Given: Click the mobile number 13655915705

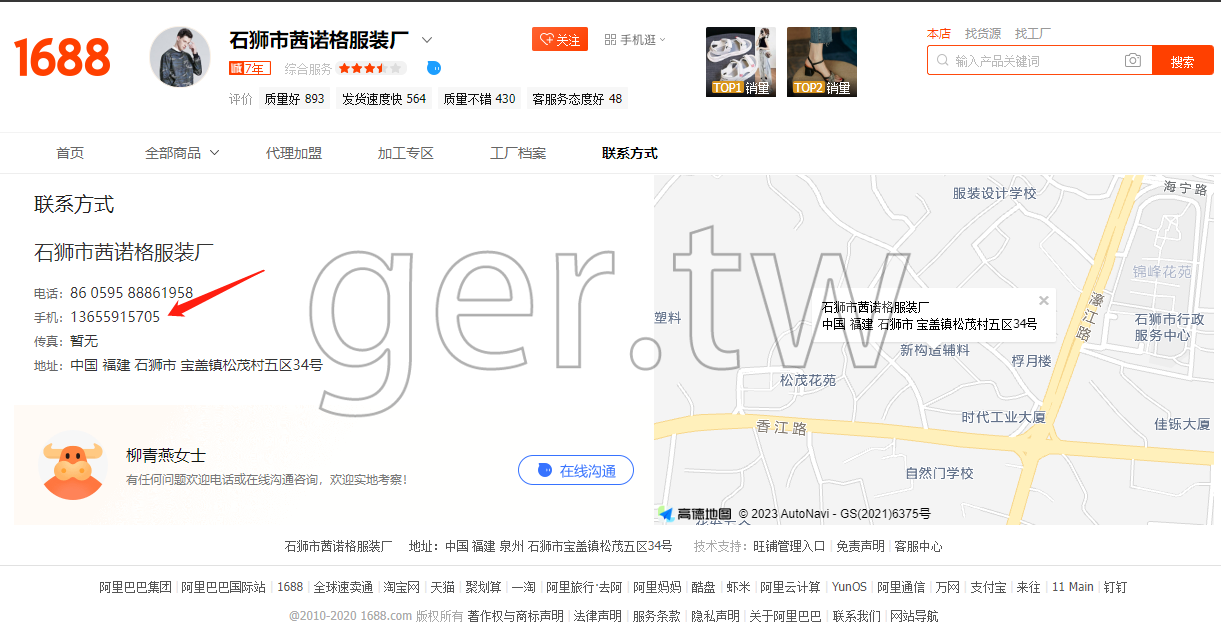Looking at the screenshot, I should [x=115, y=317].
